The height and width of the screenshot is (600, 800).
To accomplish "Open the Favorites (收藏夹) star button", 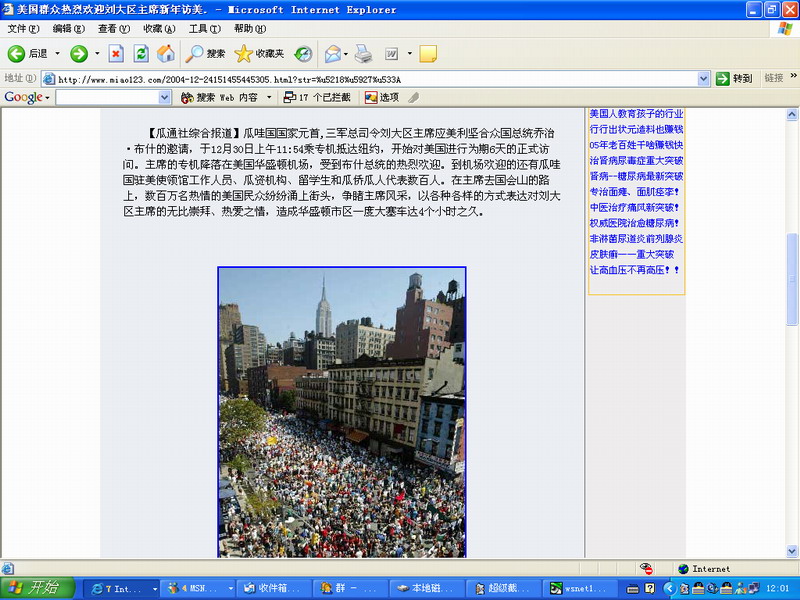I will click(x=259, y=53).
